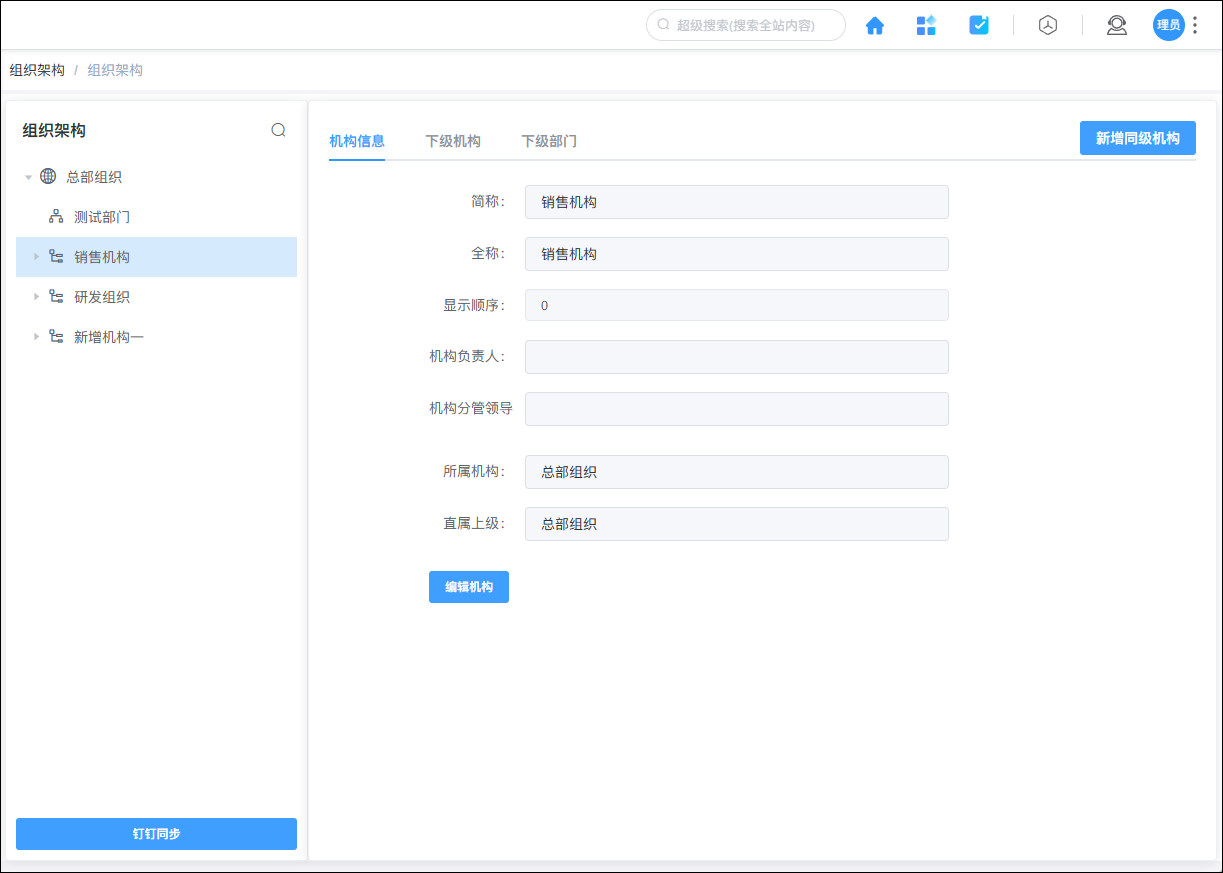Click the department icon beside 测试部门

pos(55,216)
